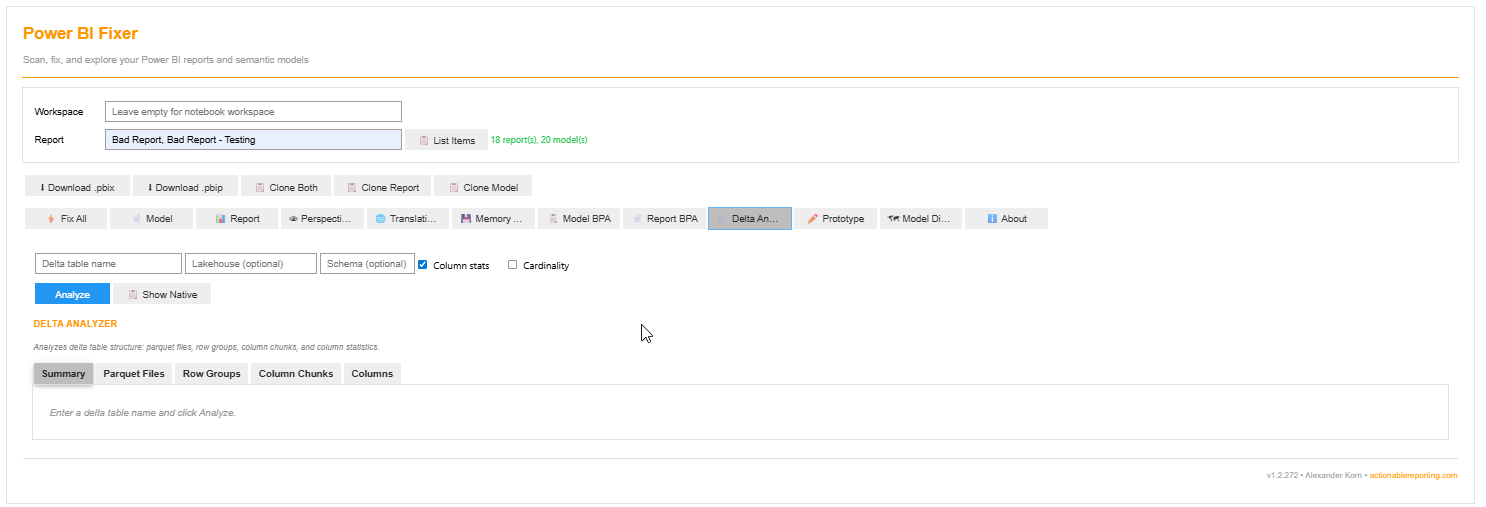Open the Translations tab with globe icon
The image size is (1486, 507).
408,219
